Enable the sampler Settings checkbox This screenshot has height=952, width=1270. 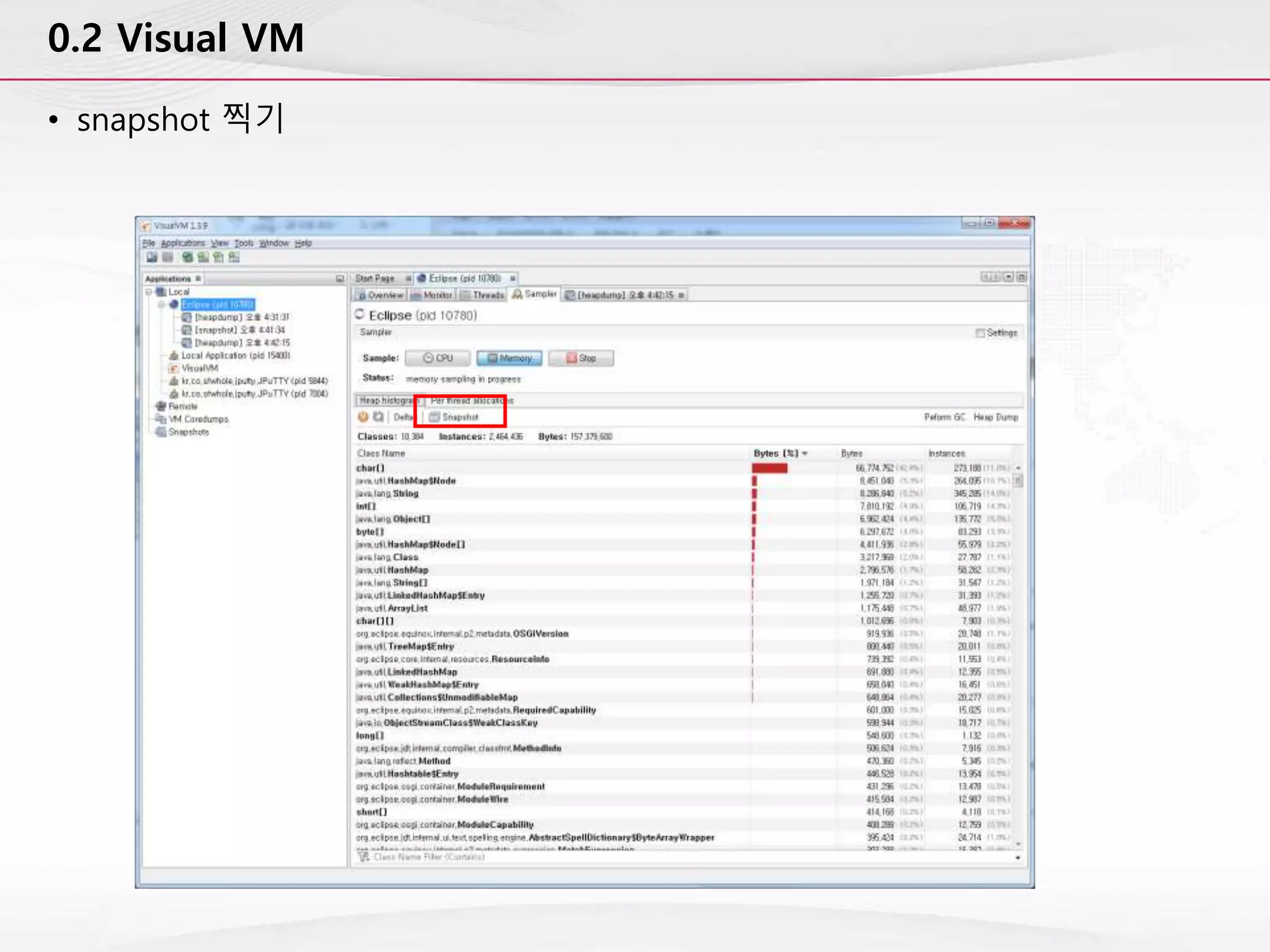(980, 333)
